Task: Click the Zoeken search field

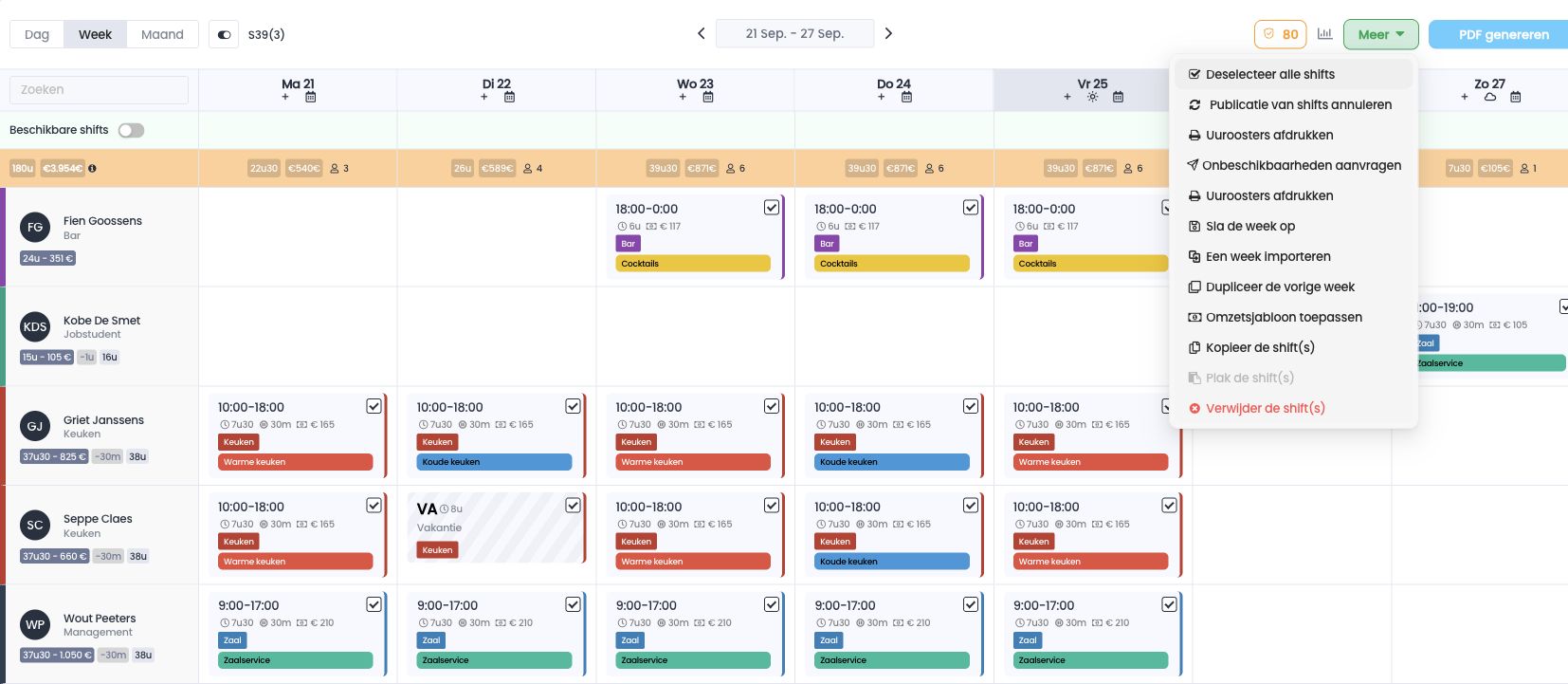Action: point(99,90)
